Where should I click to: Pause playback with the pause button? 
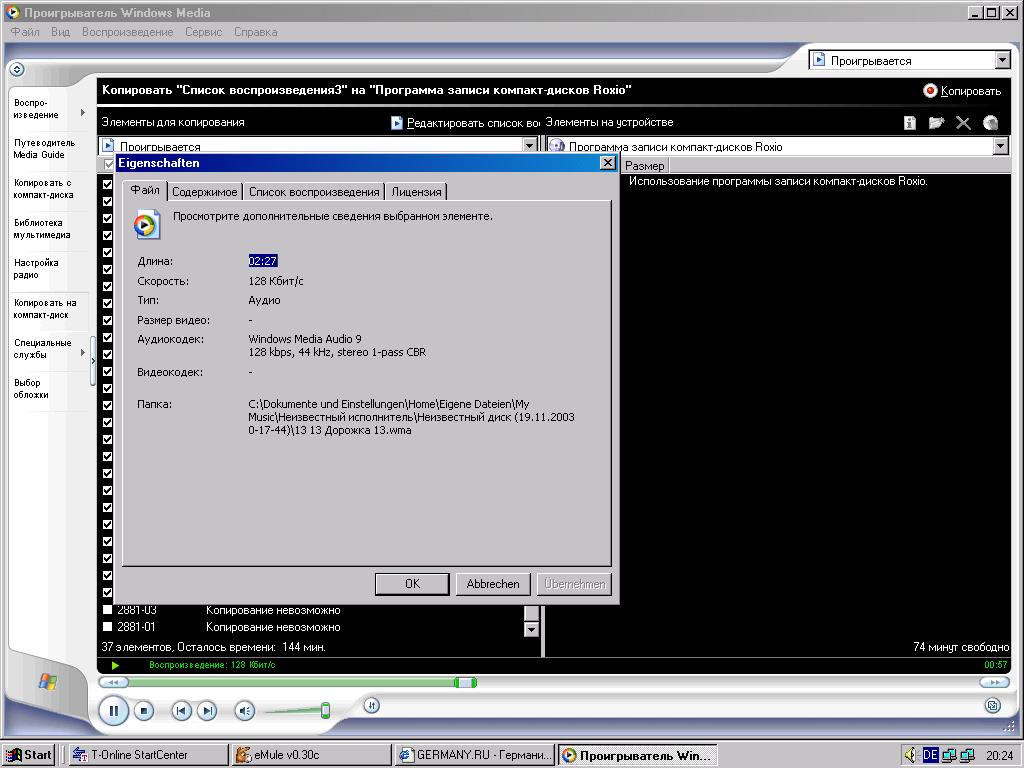pyautogui.click(x=114, y=711)
